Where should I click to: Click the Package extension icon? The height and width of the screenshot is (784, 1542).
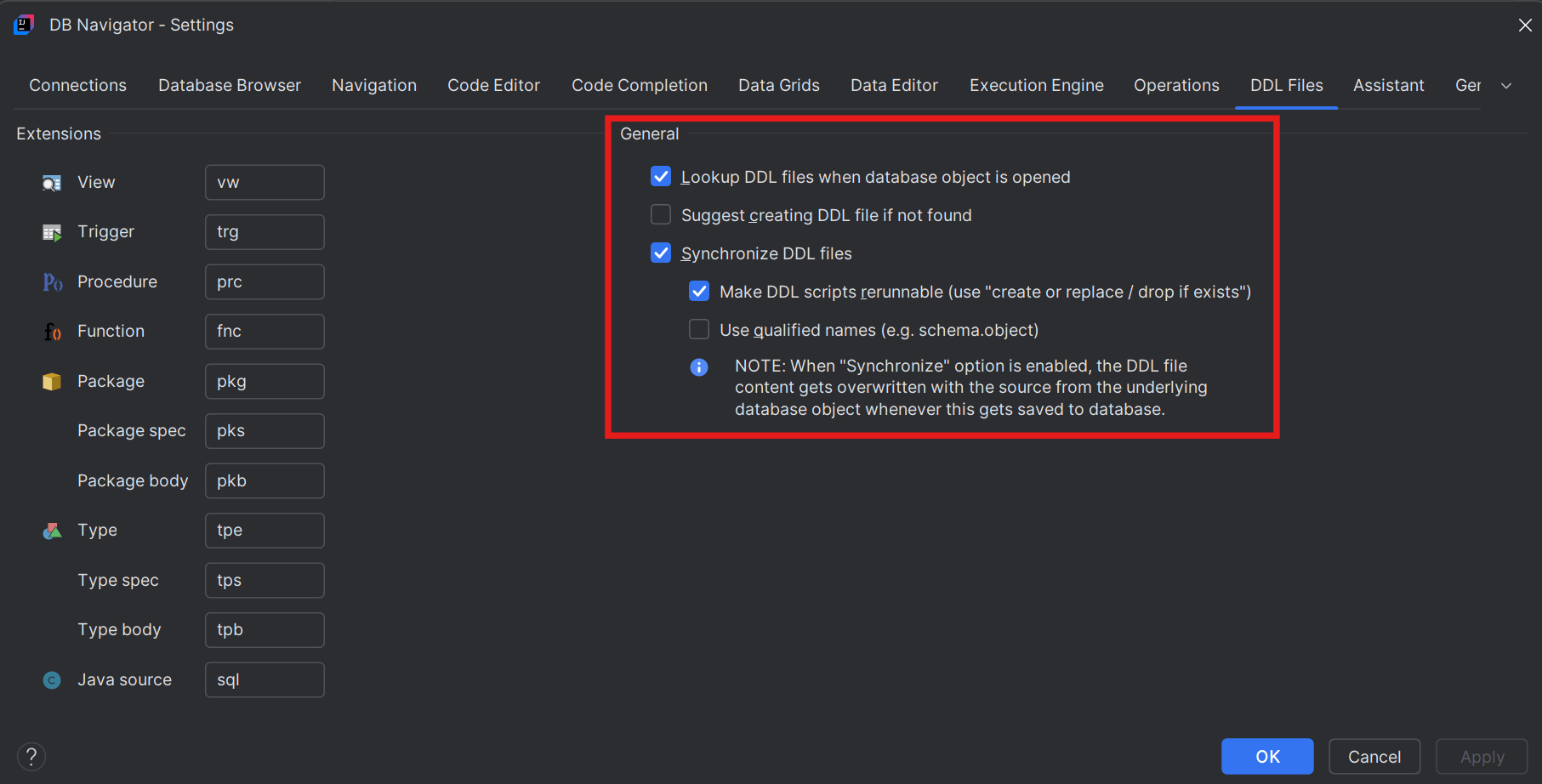tap(51, 381)
